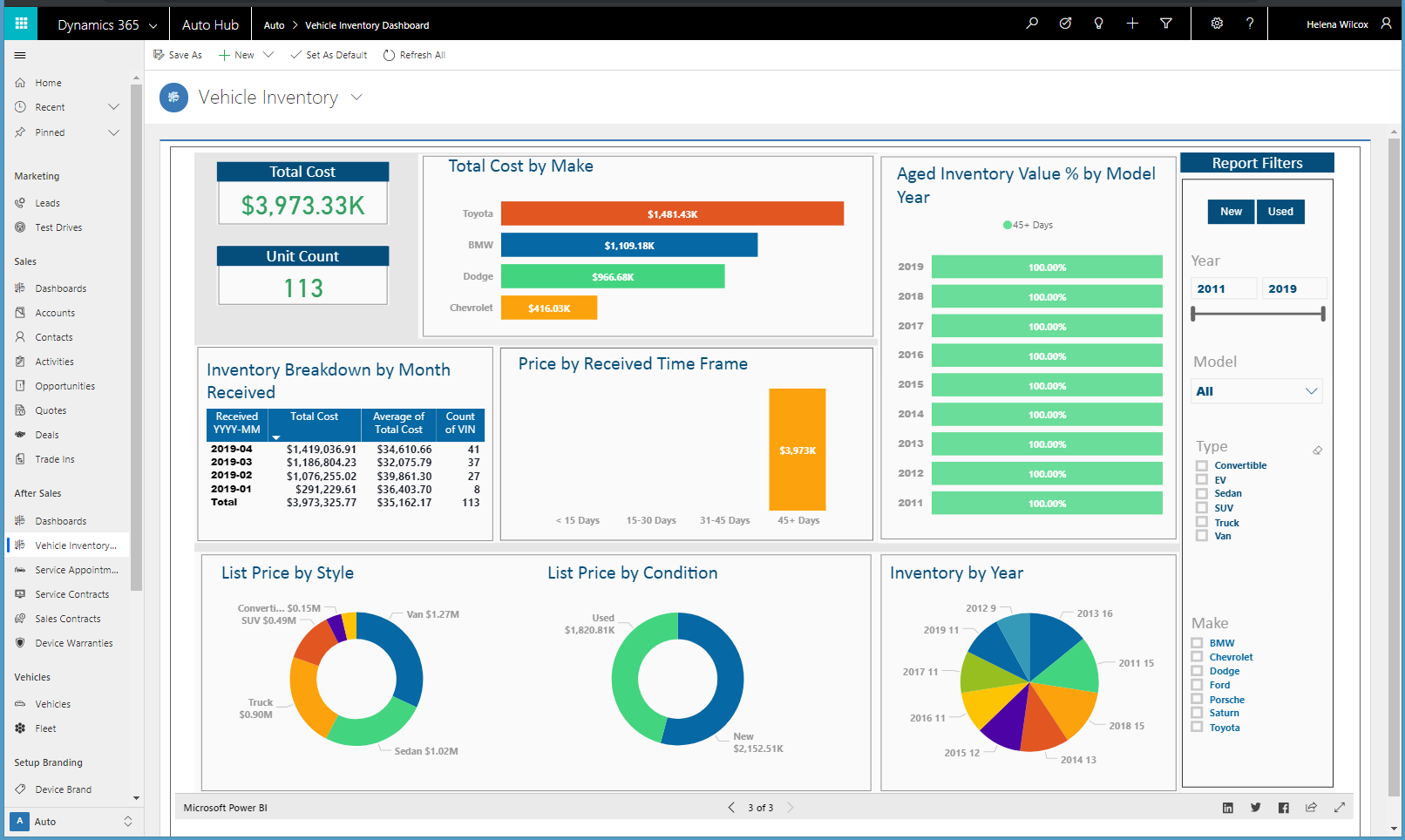Click the advanced find filter icon
The width and height of the screenshot is (1405, 840).
[1166, 24]
